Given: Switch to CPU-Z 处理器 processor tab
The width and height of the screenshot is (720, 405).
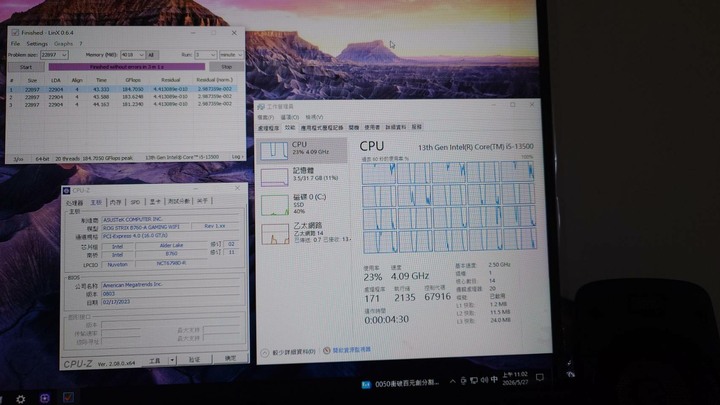Looking at the screenshot, I should pyautogui.click(x=74, y=202).
